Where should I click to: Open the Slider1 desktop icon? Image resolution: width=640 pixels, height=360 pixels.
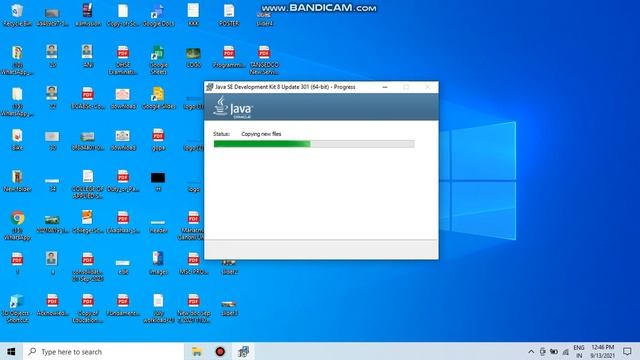229,307
